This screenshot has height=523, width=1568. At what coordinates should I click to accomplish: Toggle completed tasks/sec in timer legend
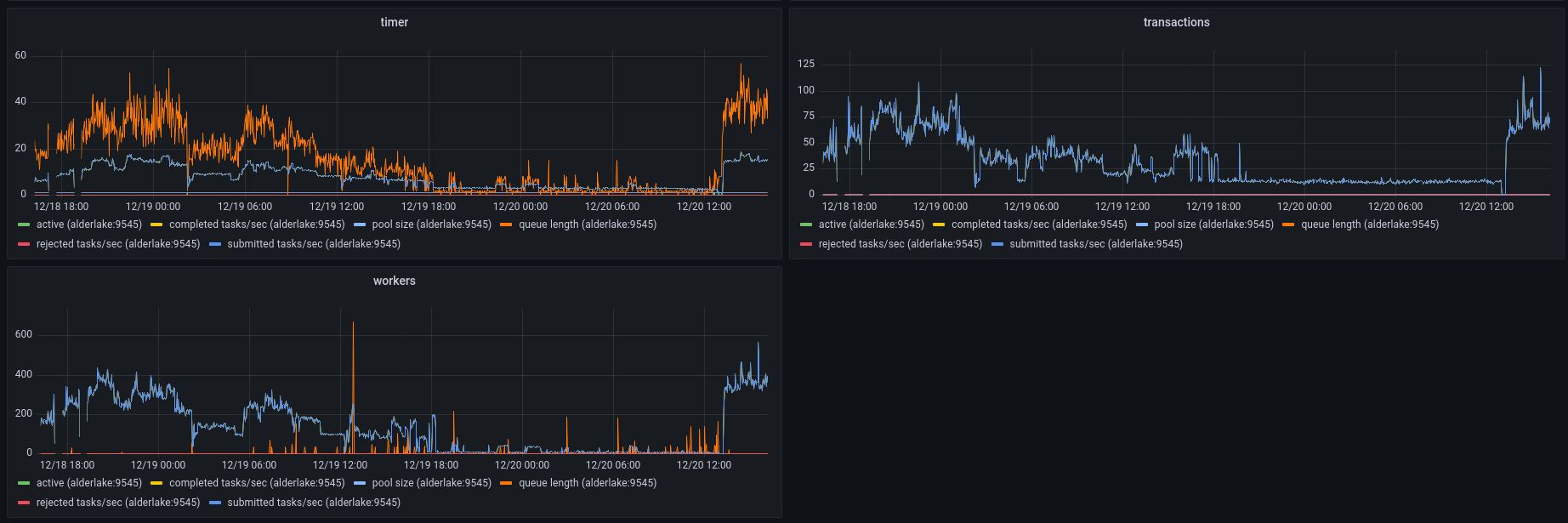[x=257, y=225]
